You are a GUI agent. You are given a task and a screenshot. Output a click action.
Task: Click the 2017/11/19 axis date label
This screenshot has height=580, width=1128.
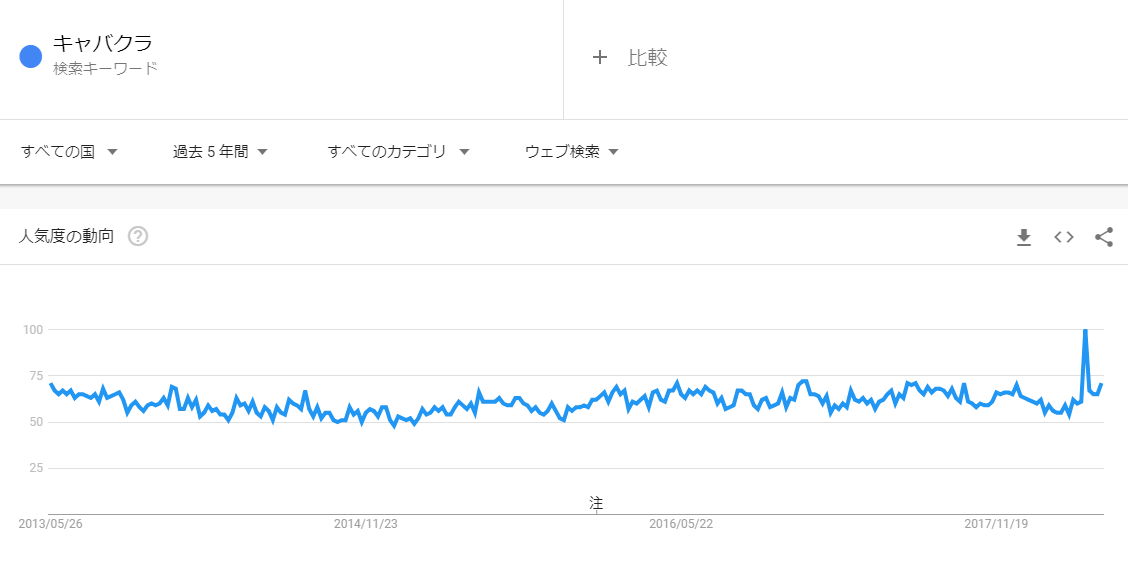tap(996, 524)
